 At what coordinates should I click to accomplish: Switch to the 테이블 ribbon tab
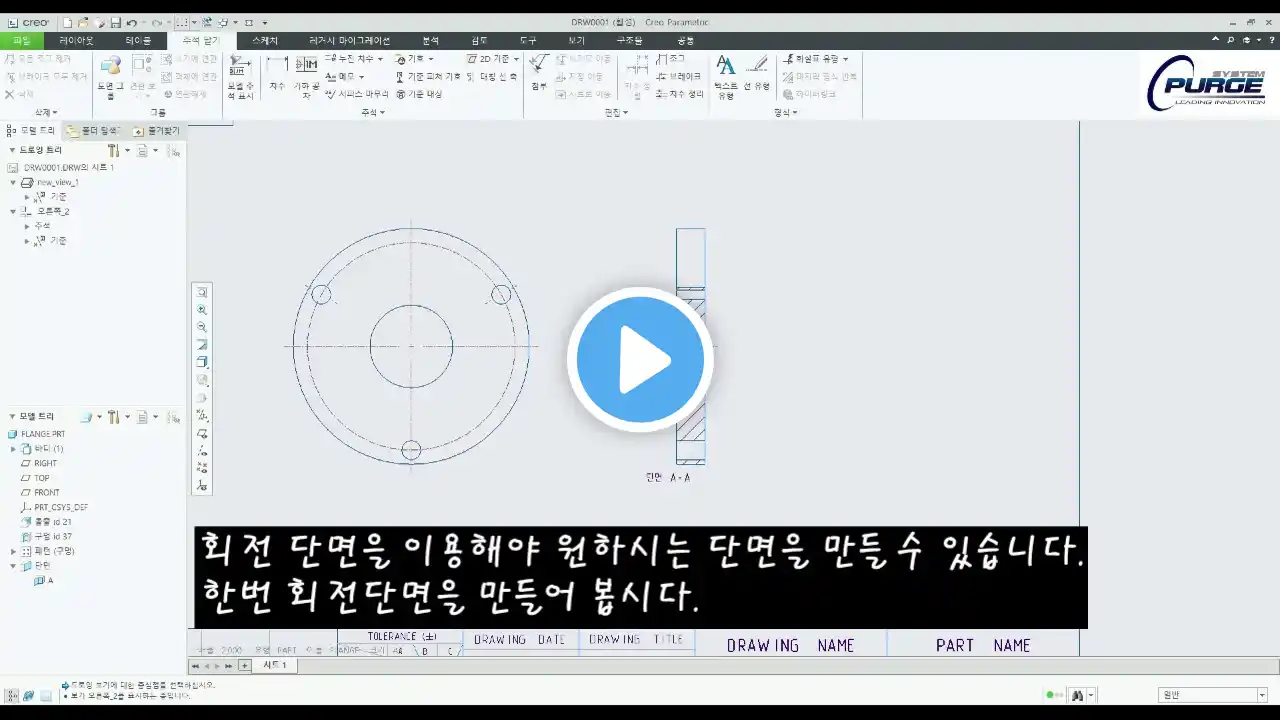coord(138,41)
